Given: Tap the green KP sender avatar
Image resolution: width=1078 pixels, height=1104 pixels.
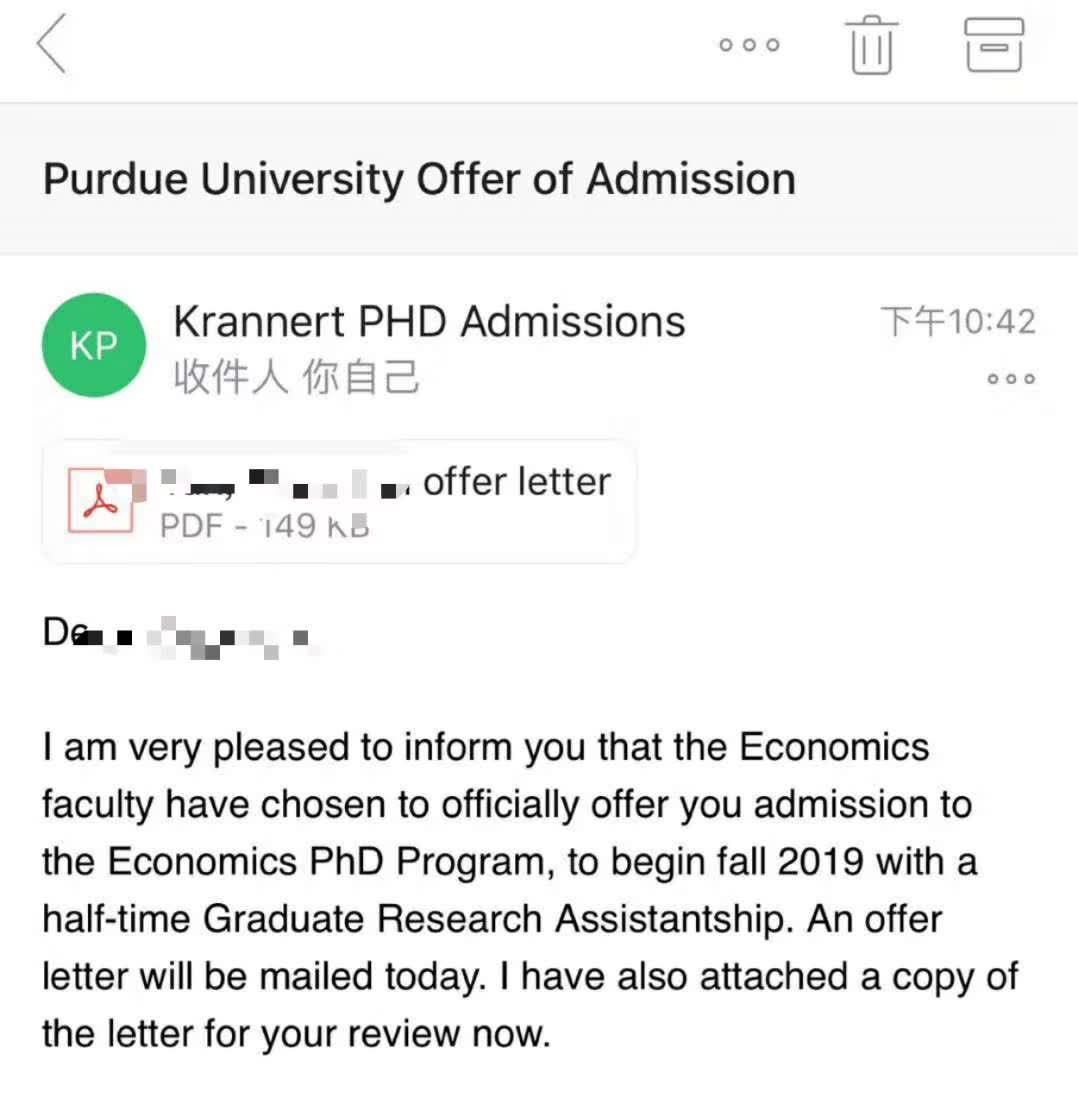Looking at the screenshot, I should [94, 345].
